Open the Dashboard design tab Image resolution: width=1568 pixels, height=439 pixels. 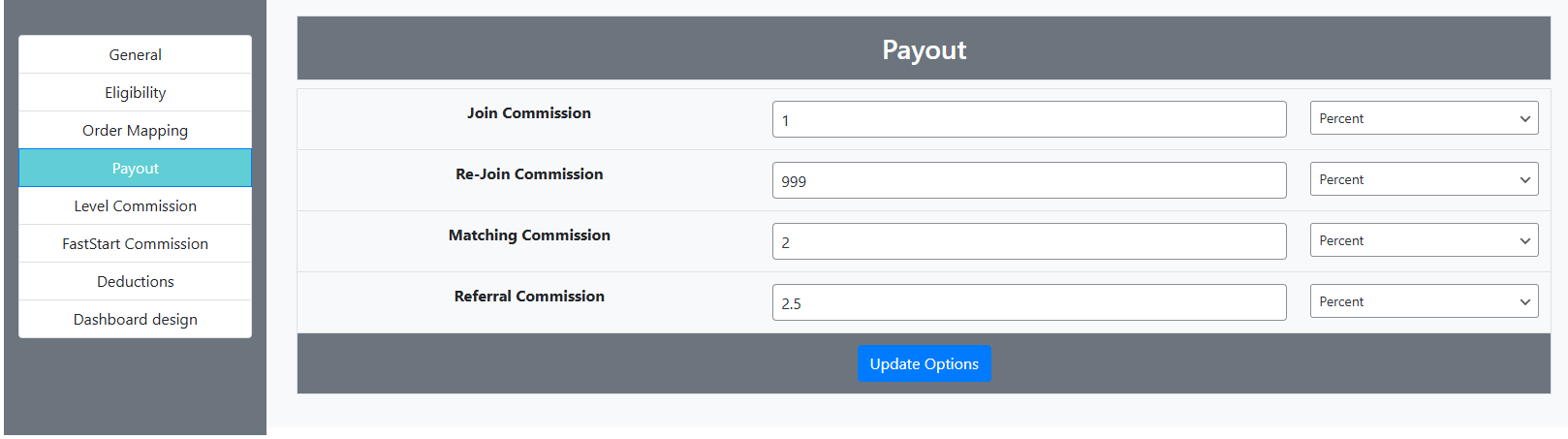tap(135, 320)
